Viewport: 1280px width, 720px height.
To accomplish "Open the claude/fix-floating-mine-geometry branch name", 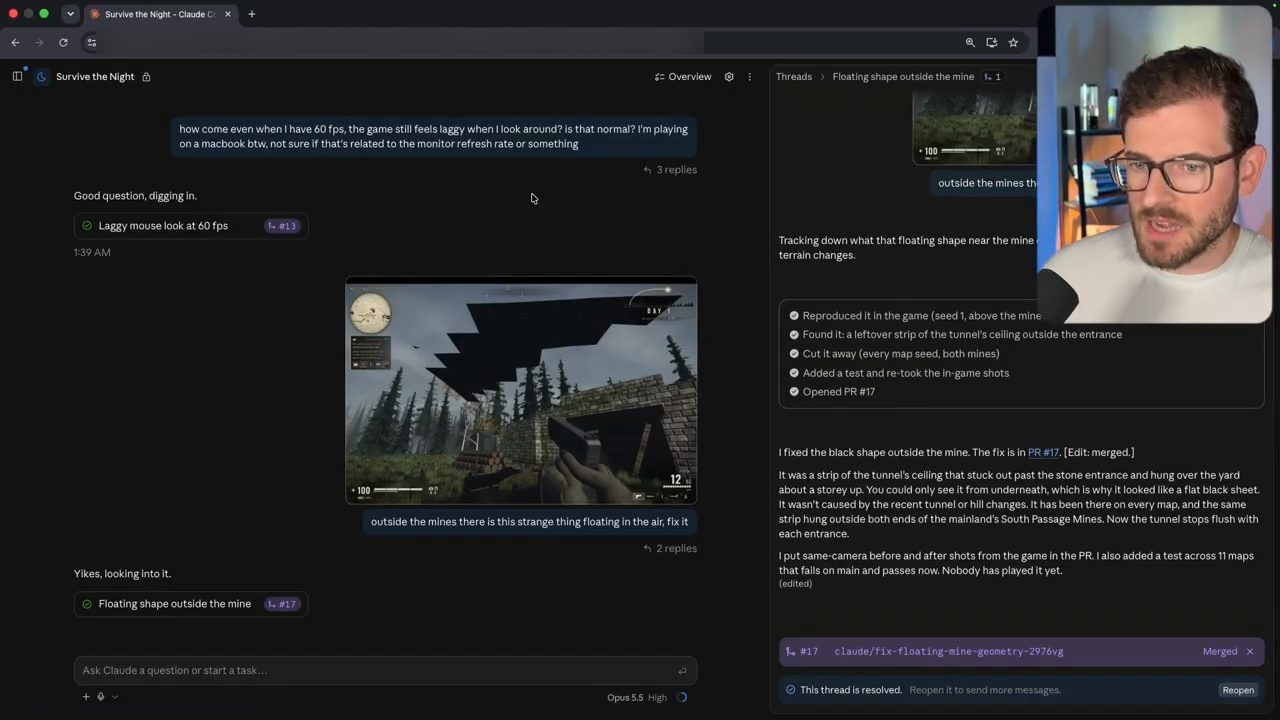I will click(x=949, y=652).
